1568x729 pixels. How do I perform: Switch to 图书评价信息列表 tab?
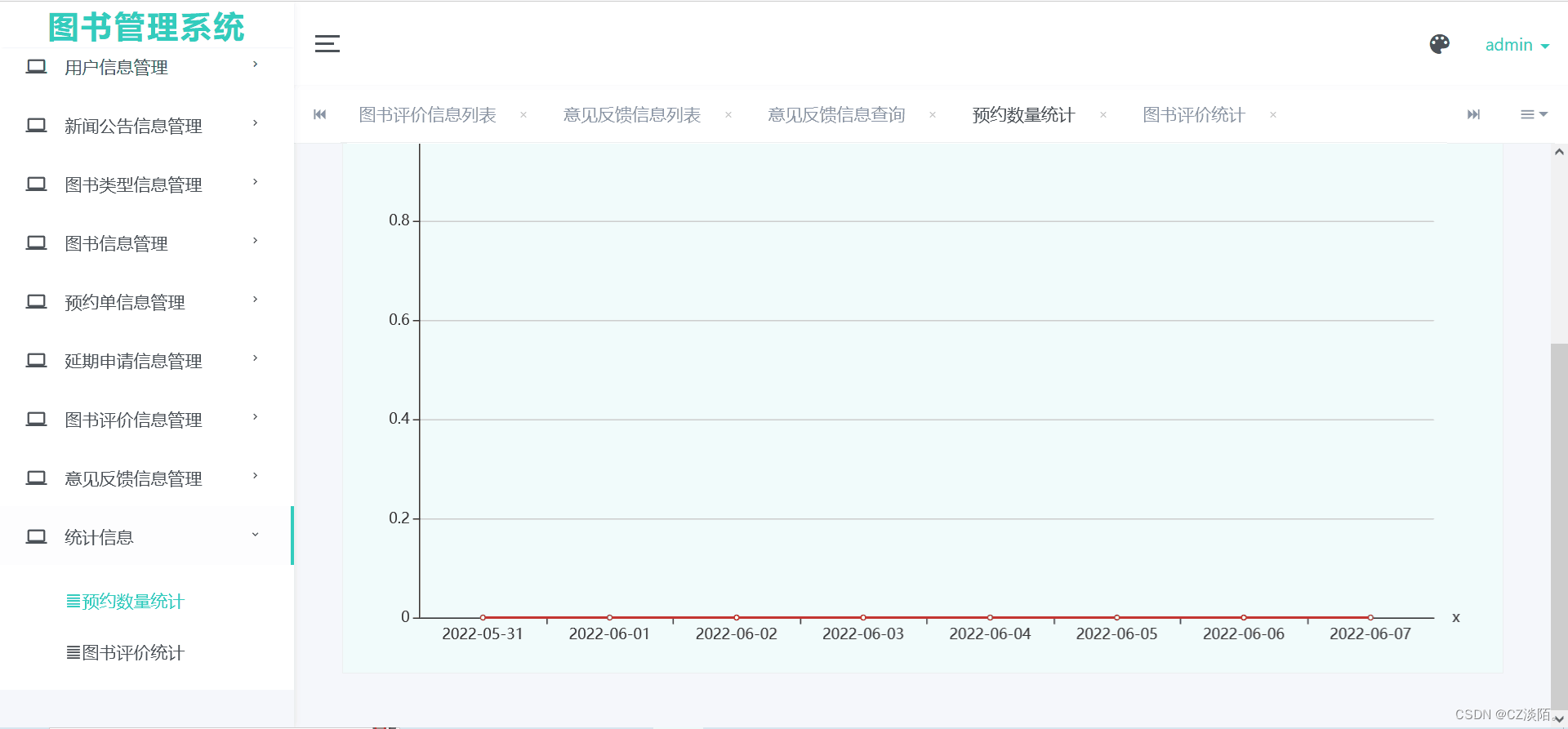click(427, 115)
